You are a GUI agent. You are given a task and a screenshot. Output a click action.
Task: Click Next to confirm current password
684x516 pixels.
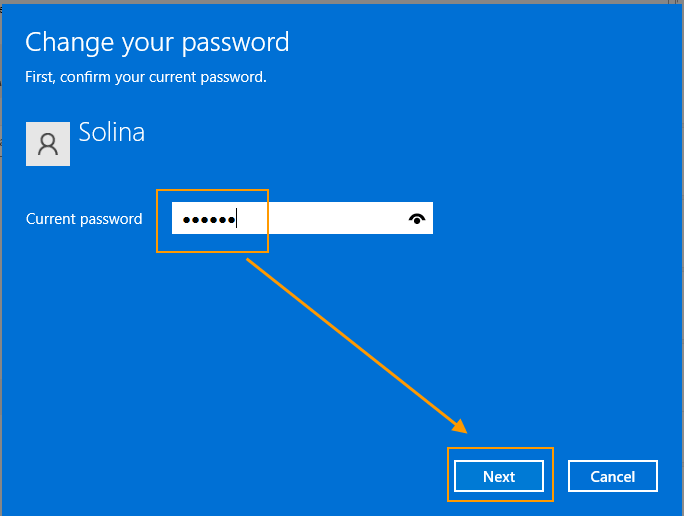499,476
